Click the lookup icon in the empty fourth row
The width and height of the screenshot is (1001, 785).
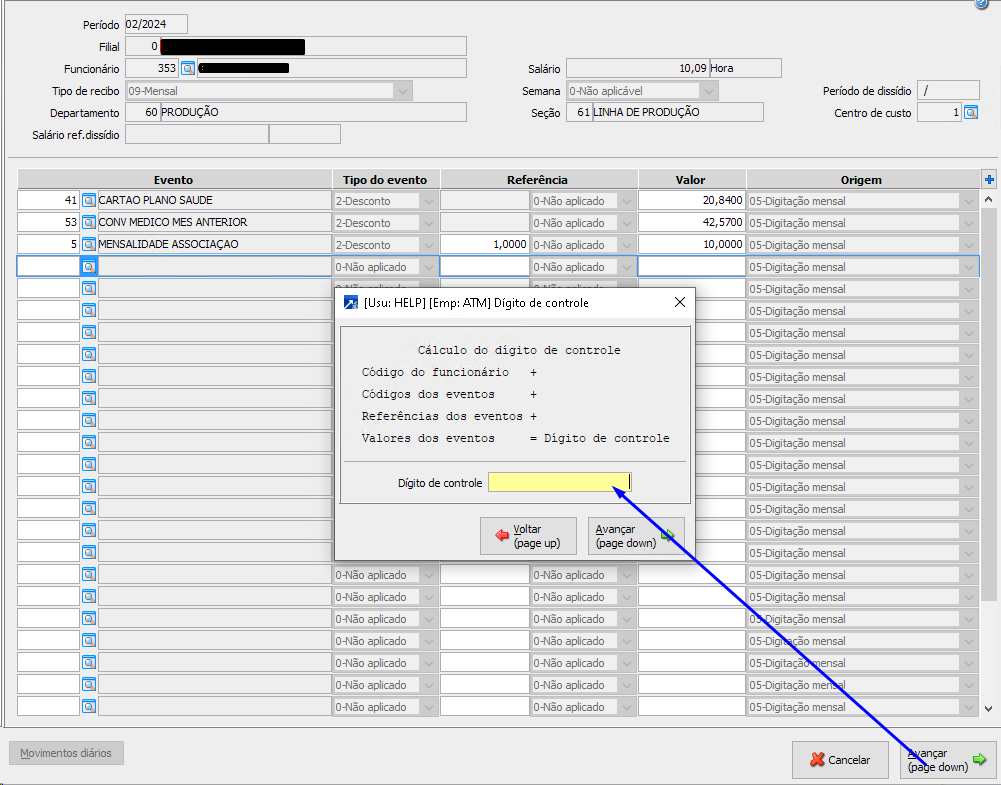pyautogui.click(x=88, y=267)
